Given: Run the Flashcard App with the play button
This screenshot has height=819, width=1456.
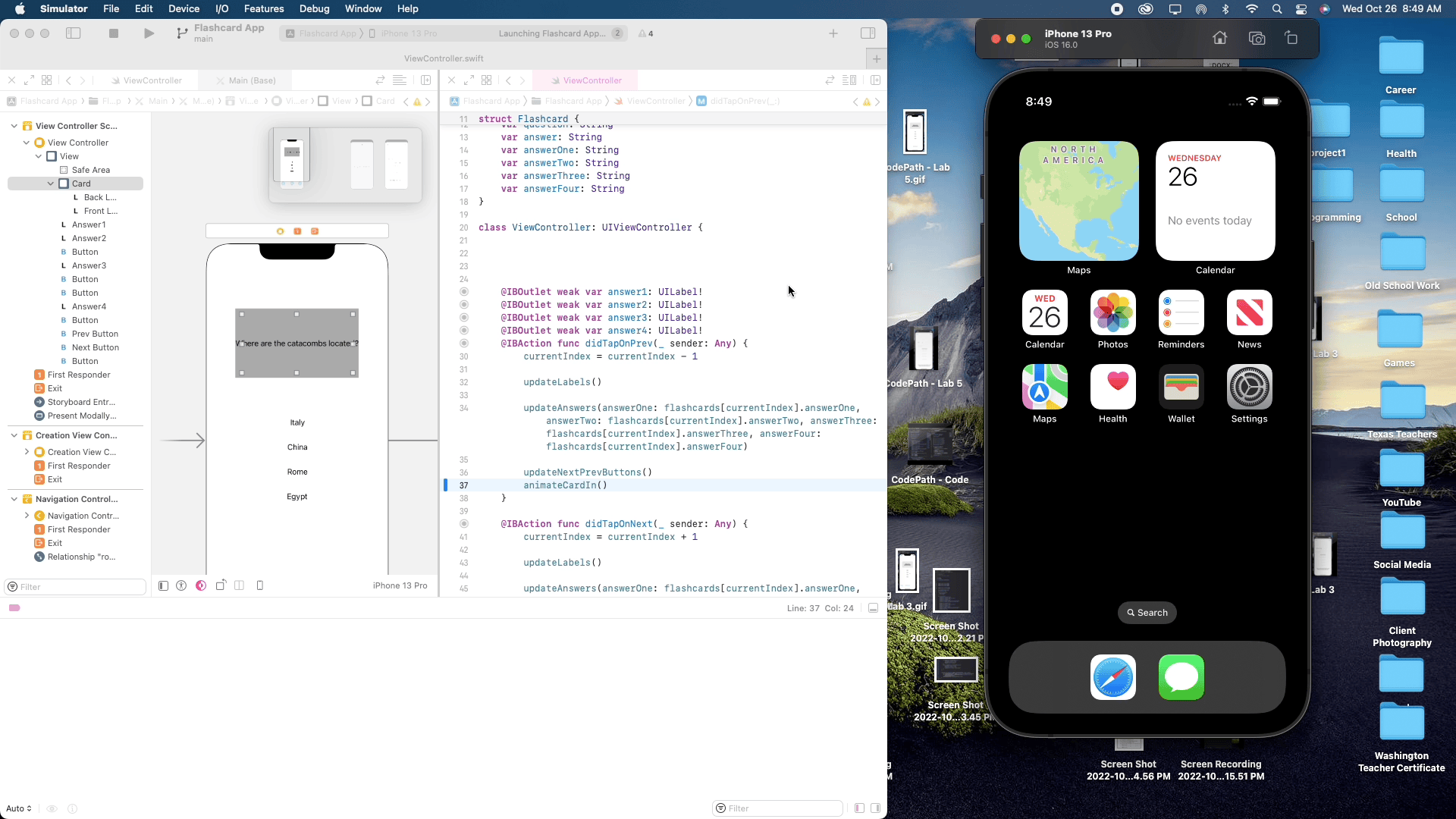Looking at the screenshot, I should tap(149, 33).
